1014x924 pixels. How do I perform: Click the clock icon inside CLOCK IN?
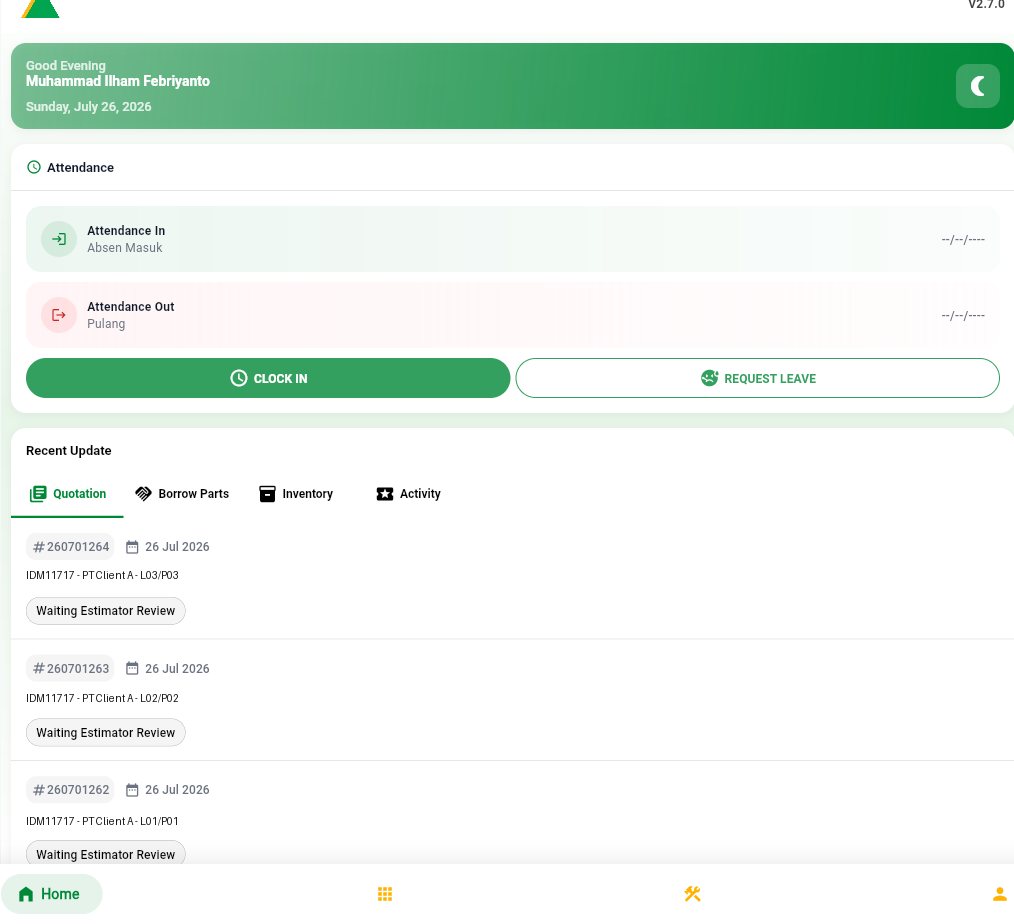[239, 378]
